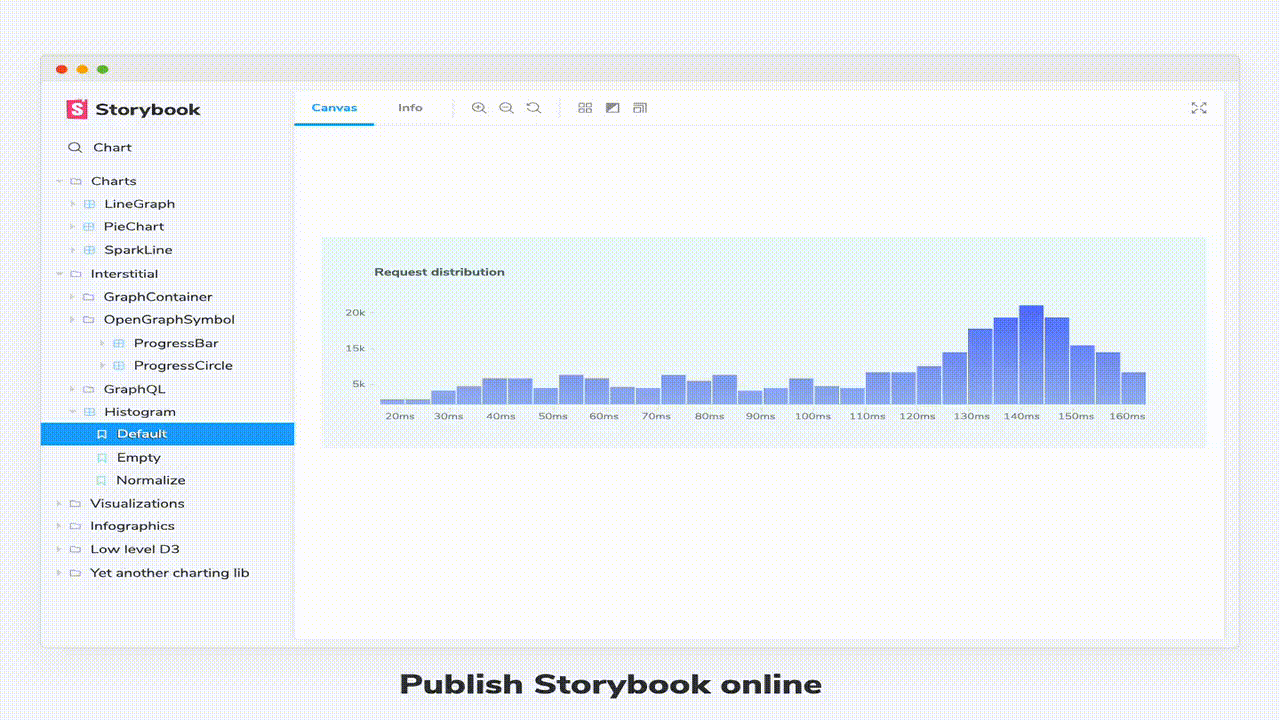Collapse the Histogram arrow
The height and width of the screenshot is (720, 1280).
point(73,412)
